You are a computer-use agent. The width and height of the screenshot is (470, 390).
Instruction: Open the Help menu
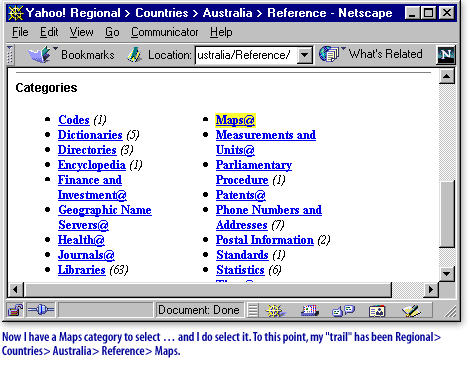[221, 32]
